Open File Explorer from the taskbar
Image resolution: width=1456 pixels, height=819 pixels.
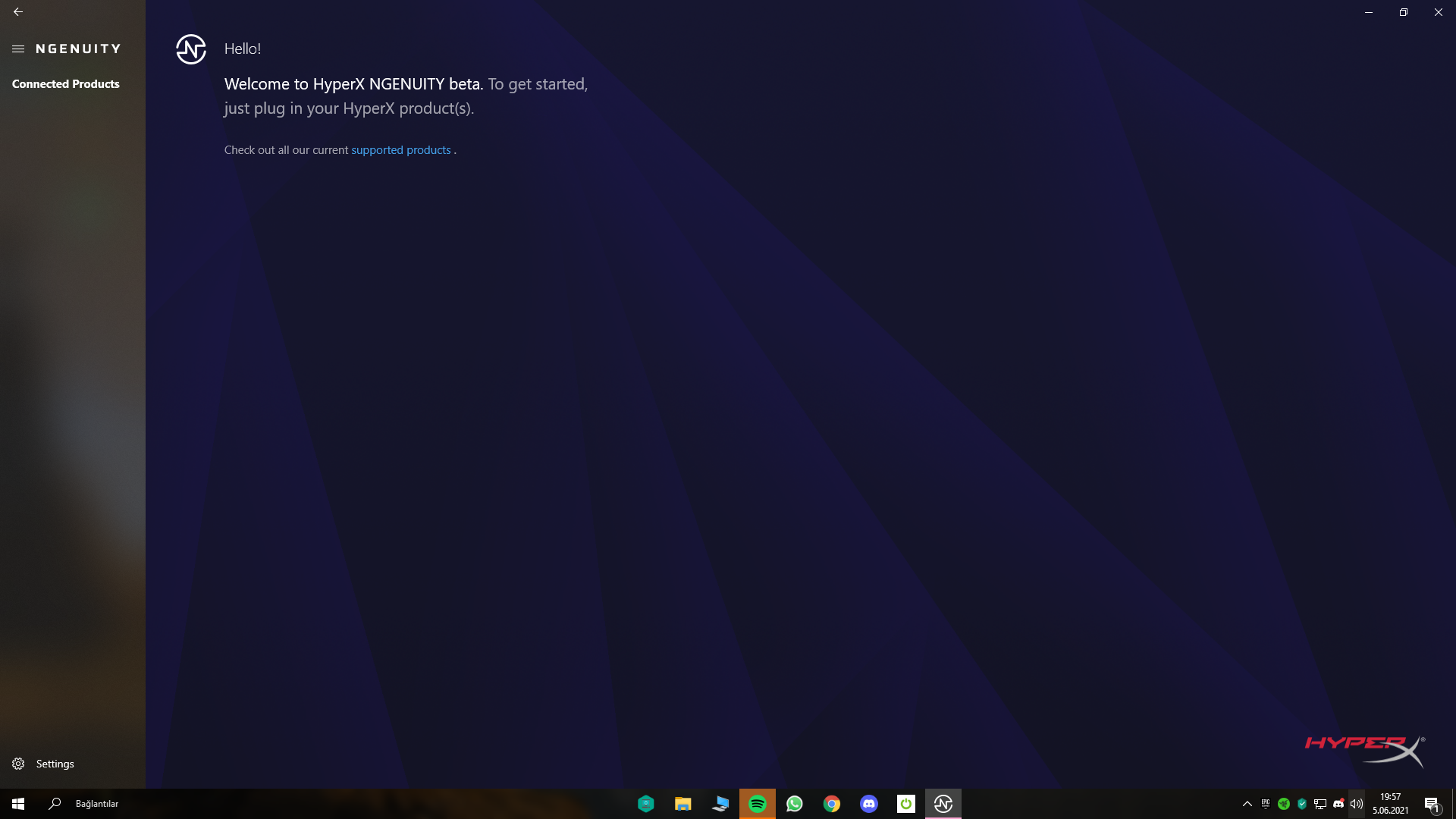point(682,804)
